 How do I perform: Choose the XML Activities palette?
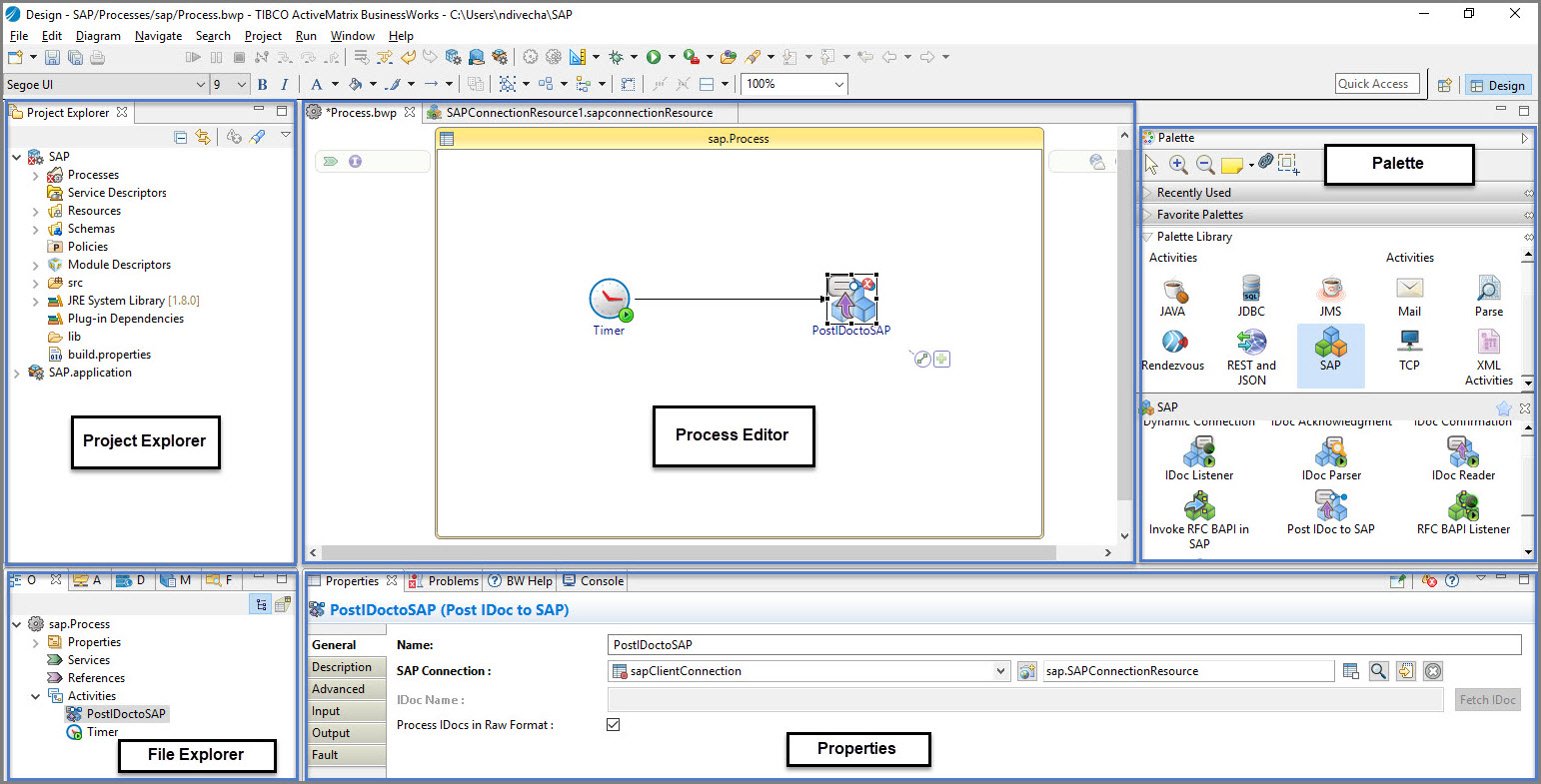point(1489,358)
